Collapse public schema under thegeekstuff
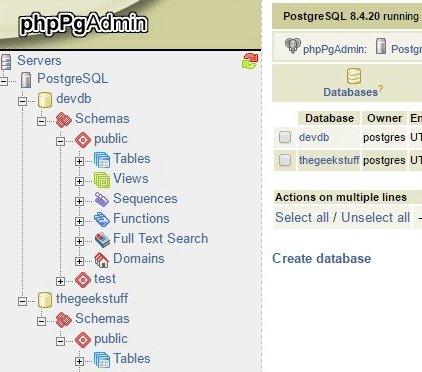422x372 pixels. [x=60, y=341]
